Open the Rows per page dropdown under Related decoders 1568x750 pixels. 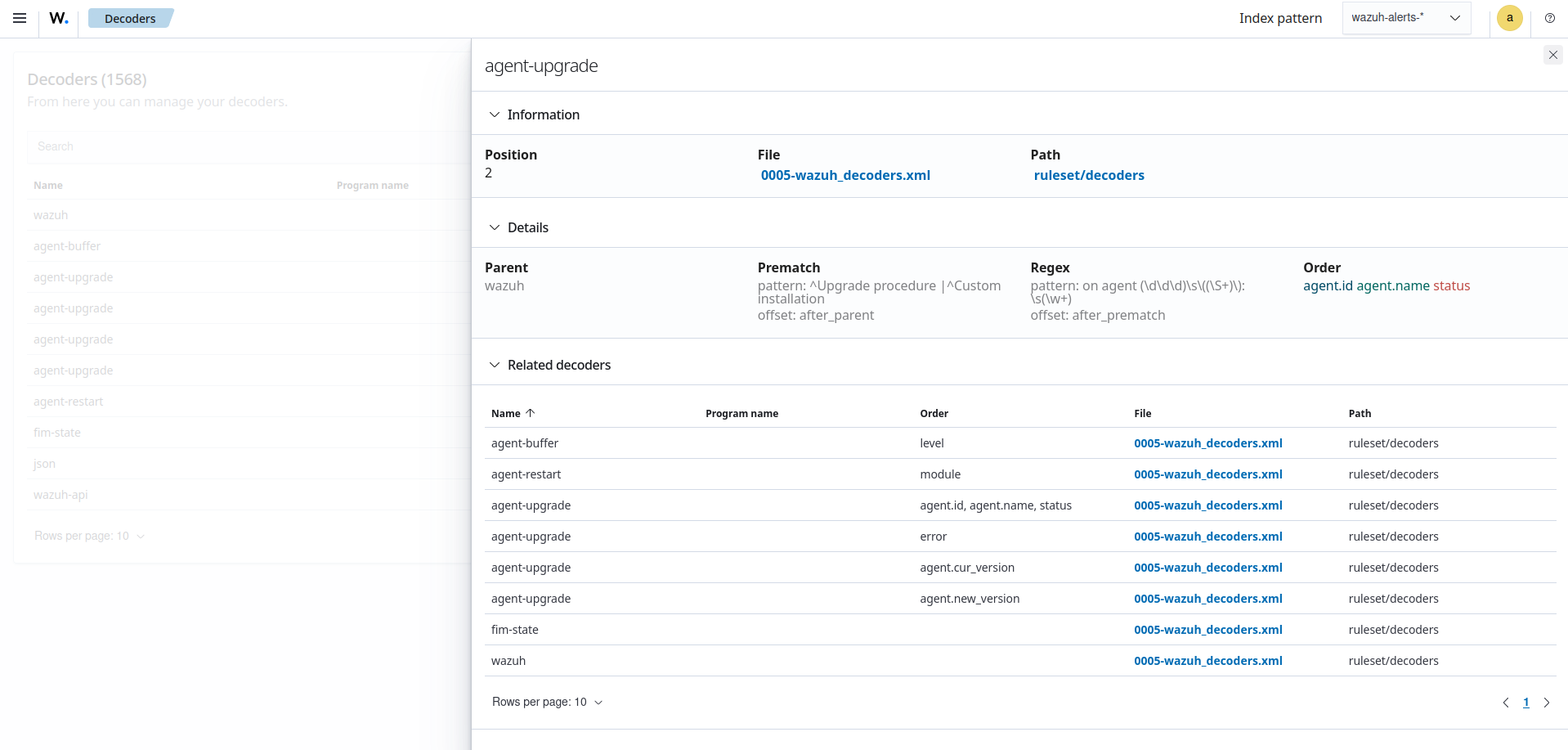[547, 702]
